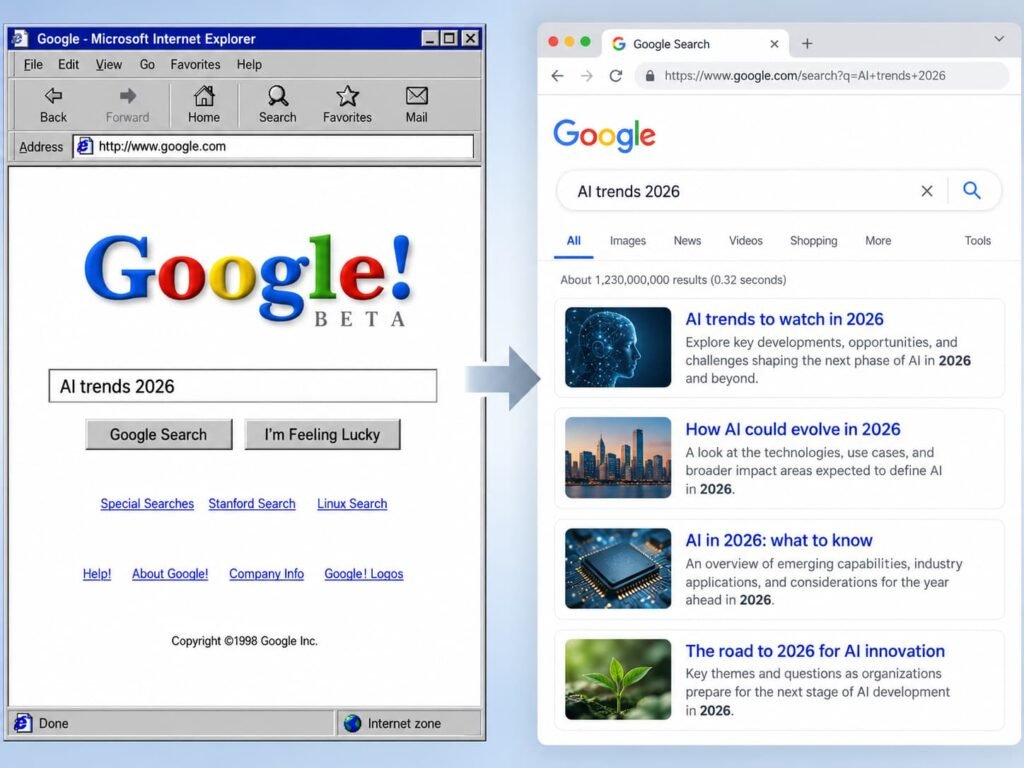Open the Help menu in IE
Image resolution: width=1024 pixels, height=768 pixels.
[249, 65]
